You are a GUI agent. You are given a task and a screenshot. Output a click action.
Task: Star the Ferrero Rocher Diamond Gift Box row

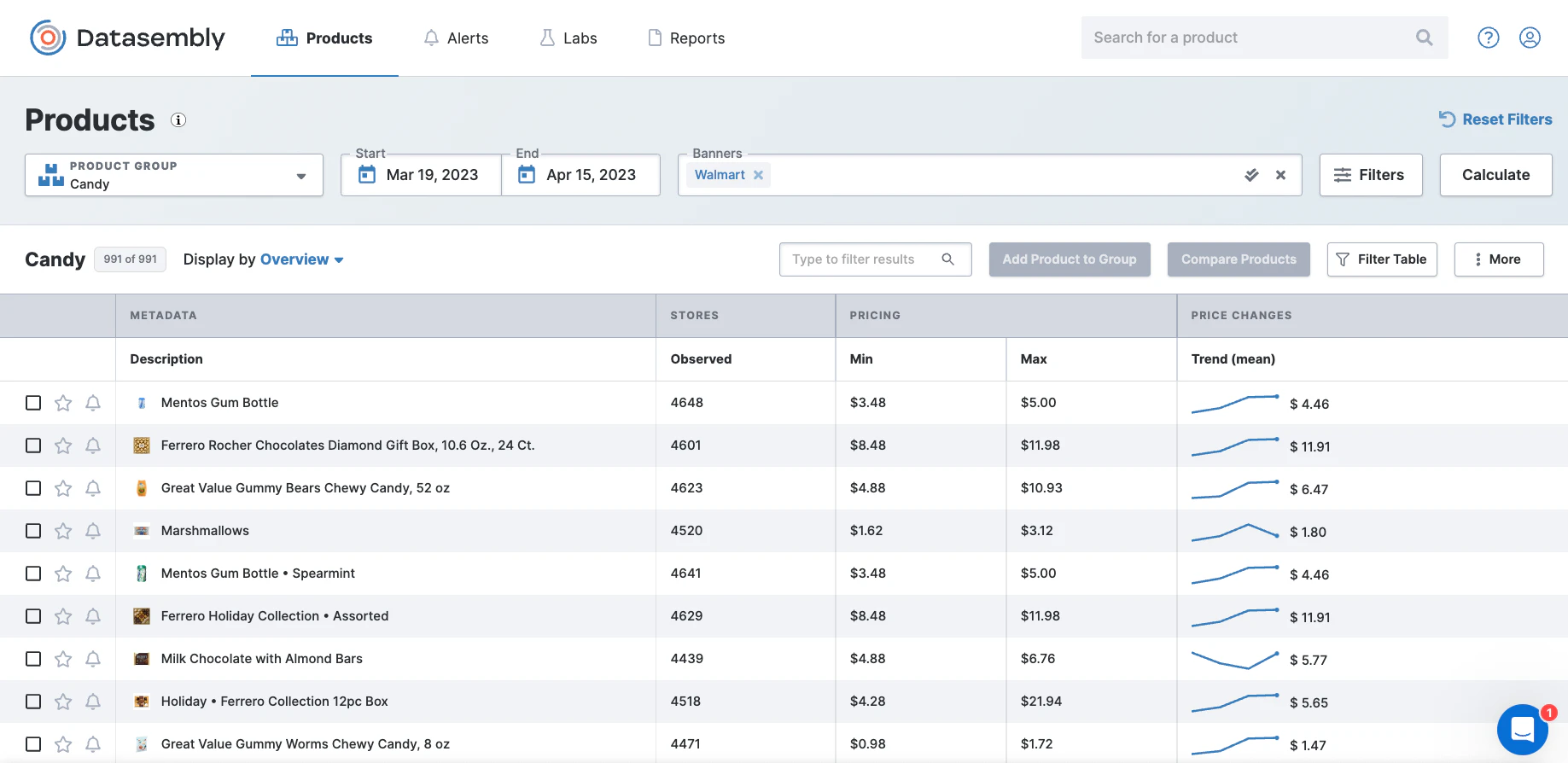coord(63,446)
